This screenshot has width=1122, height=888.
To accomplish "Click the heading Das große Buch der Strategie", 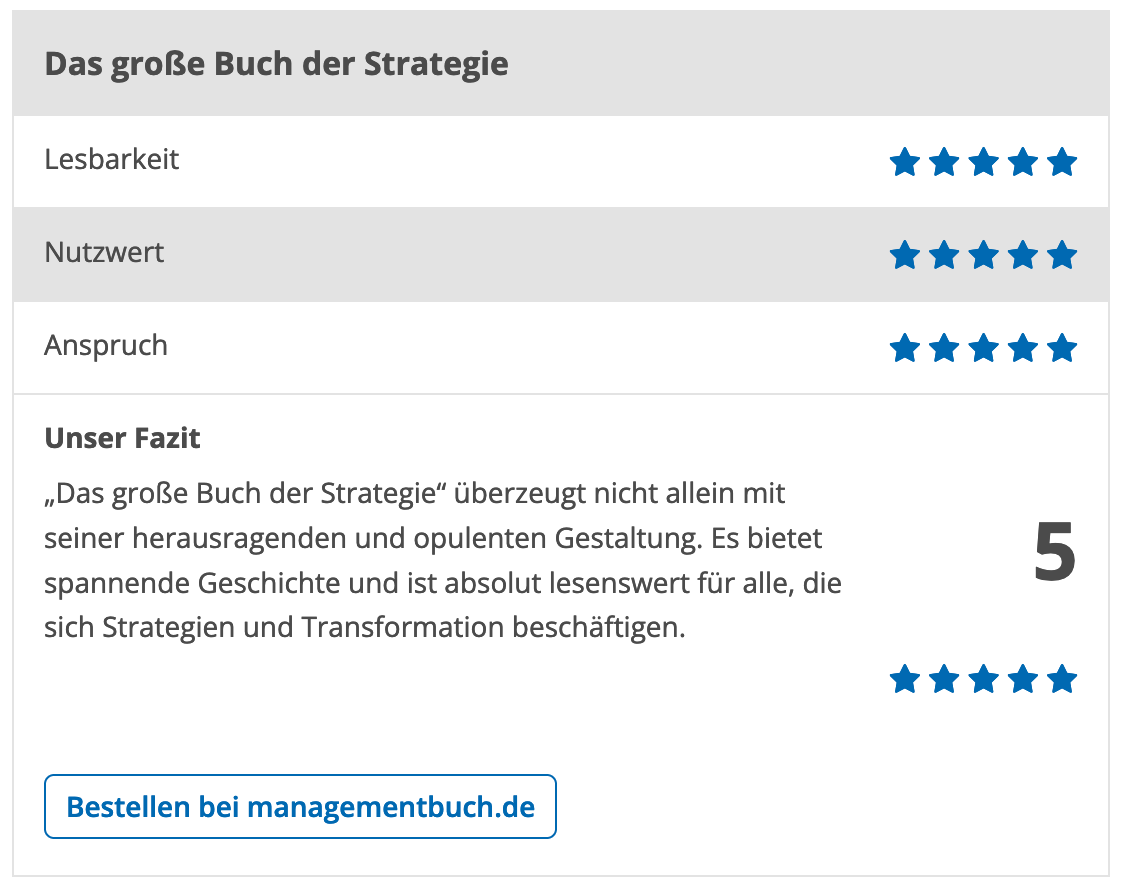I will coord(277,64).
